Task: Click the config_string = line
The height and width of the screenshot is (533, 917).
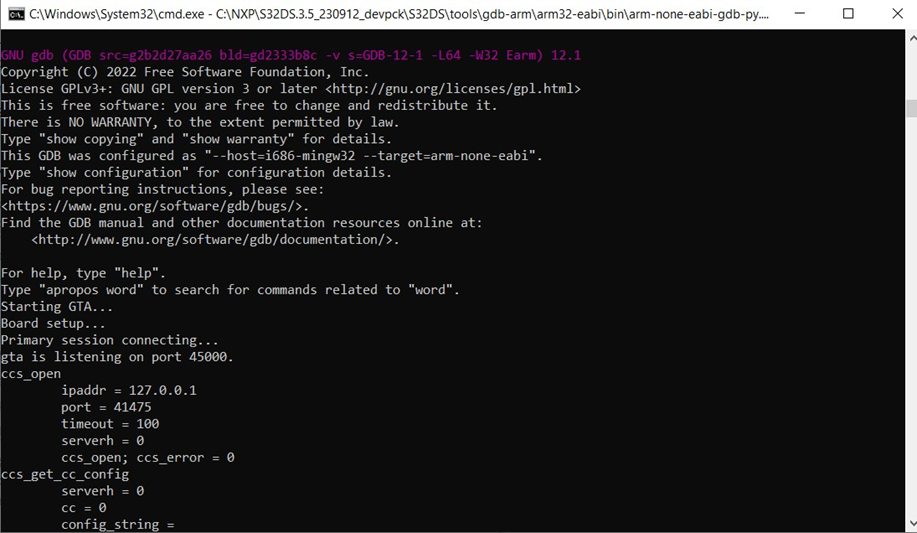Action: (118, 524)
